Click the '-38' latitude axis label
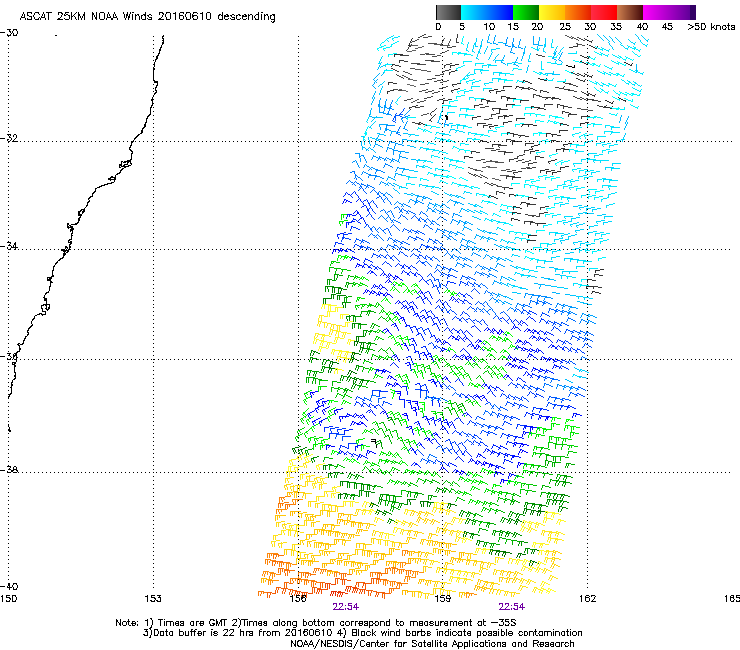This screenshot has height=650, width=740. coord(9,470)
